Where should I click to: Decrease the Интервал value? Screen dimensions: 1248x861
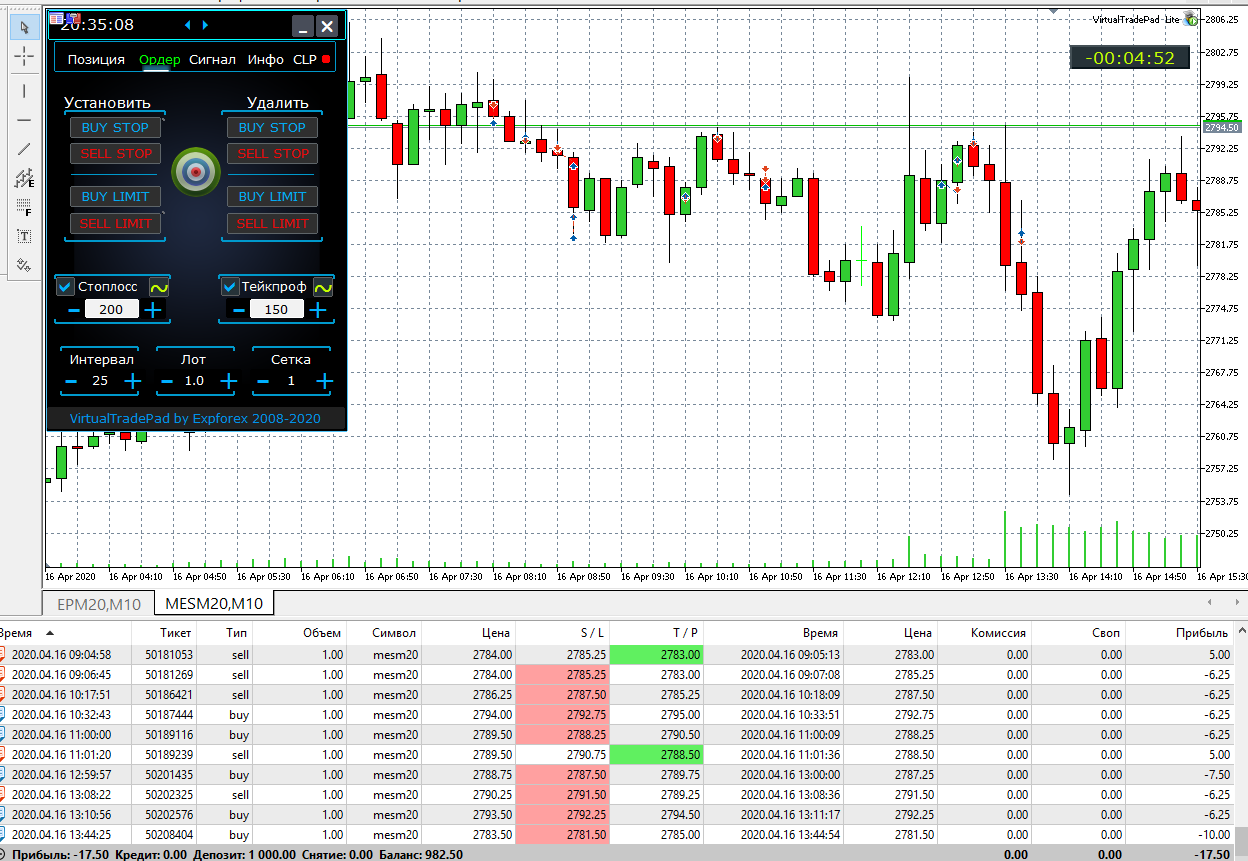pyautogui.click(x=71, y=381)
